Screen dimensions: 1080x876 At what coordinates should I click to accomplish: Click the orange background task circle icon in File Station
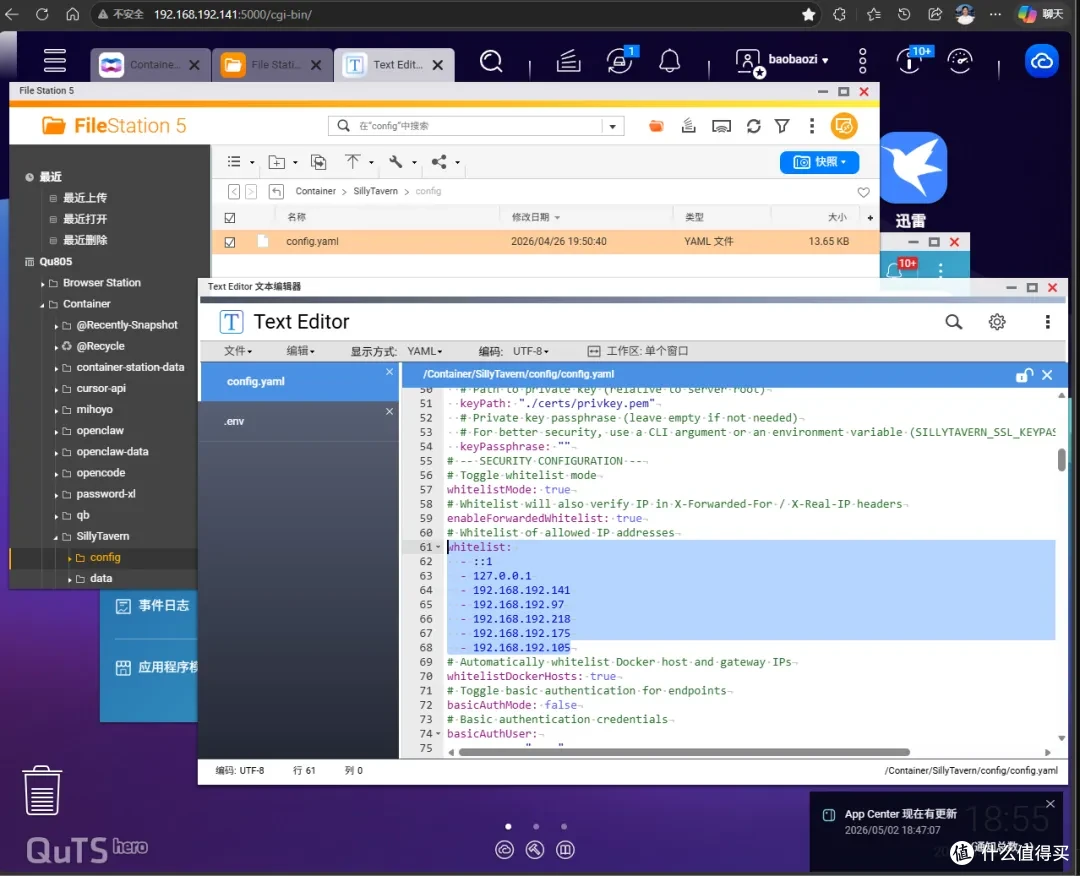(844, 126)
